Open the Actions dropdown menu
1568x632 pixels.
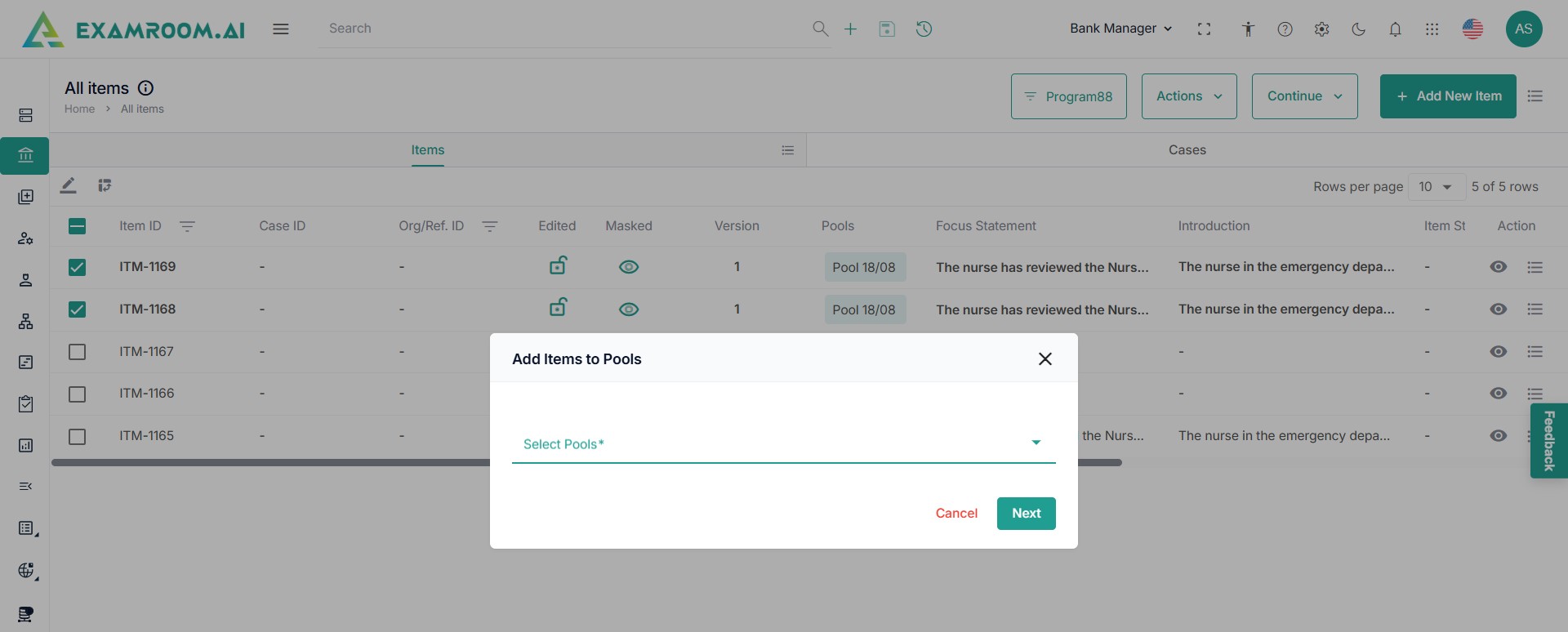tap(1188, 96)
